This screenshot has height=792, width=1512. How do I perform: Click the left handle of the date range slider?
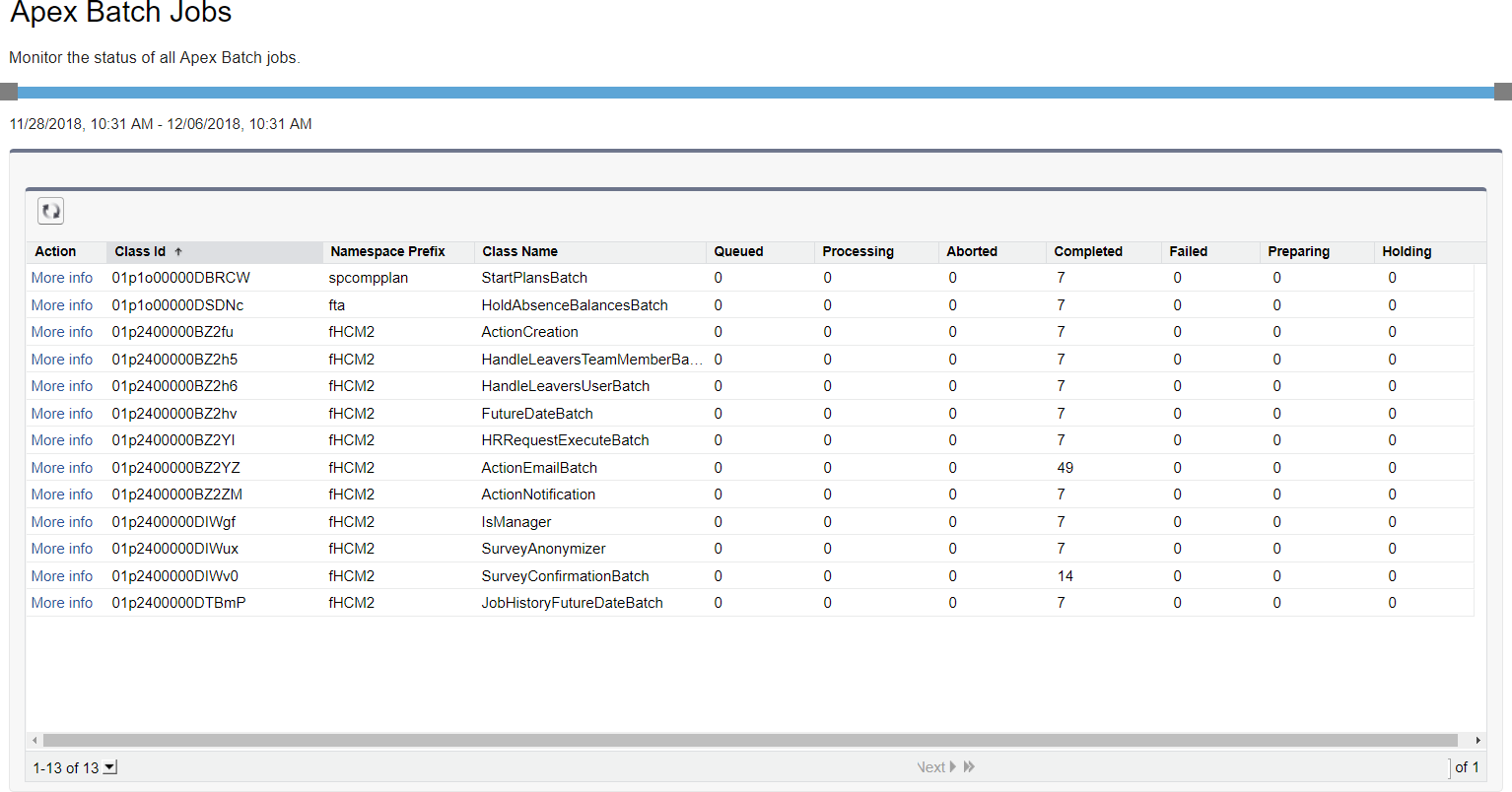tap(9, 92)
